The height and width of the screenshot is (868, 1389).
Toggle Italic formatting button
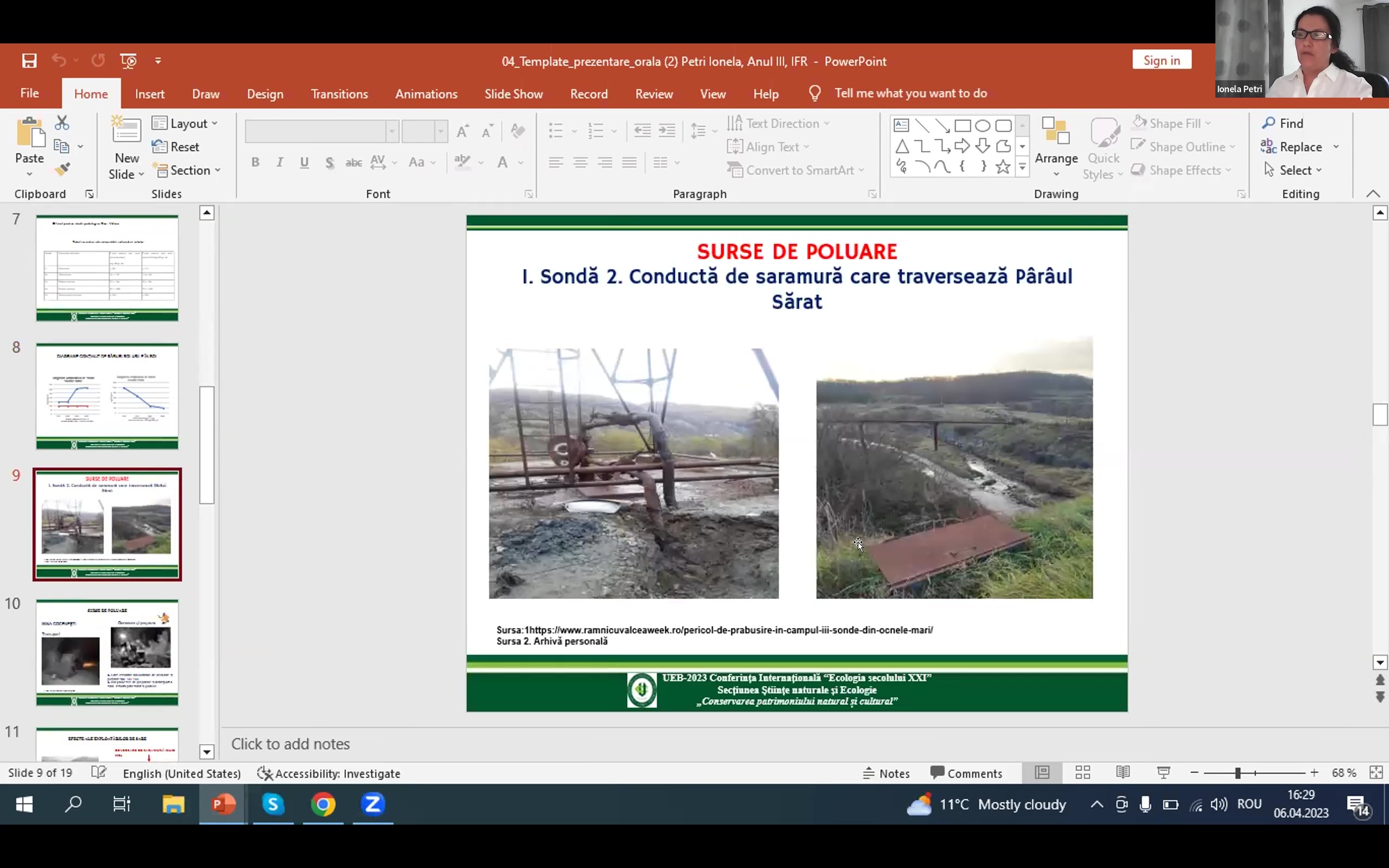pyautogui.click(x=279, y=162)
